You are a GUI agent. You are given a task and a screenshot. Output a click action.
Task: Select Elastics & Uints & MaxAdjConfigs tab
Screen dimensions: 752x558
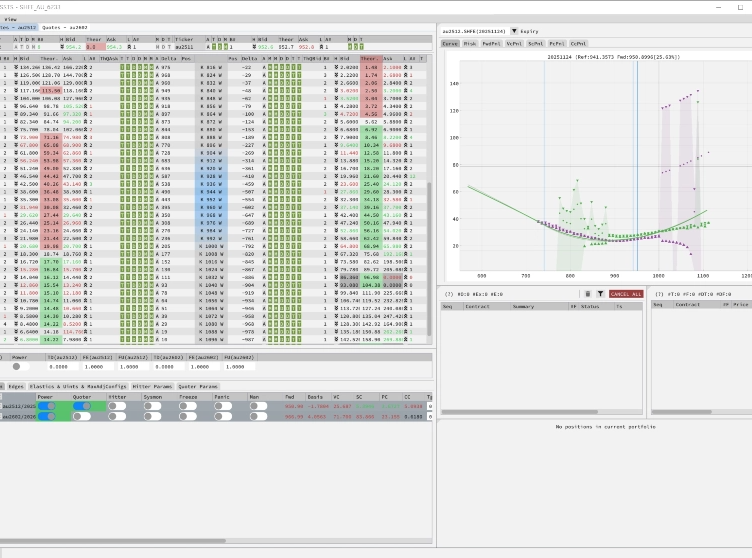tap(78, 386)
